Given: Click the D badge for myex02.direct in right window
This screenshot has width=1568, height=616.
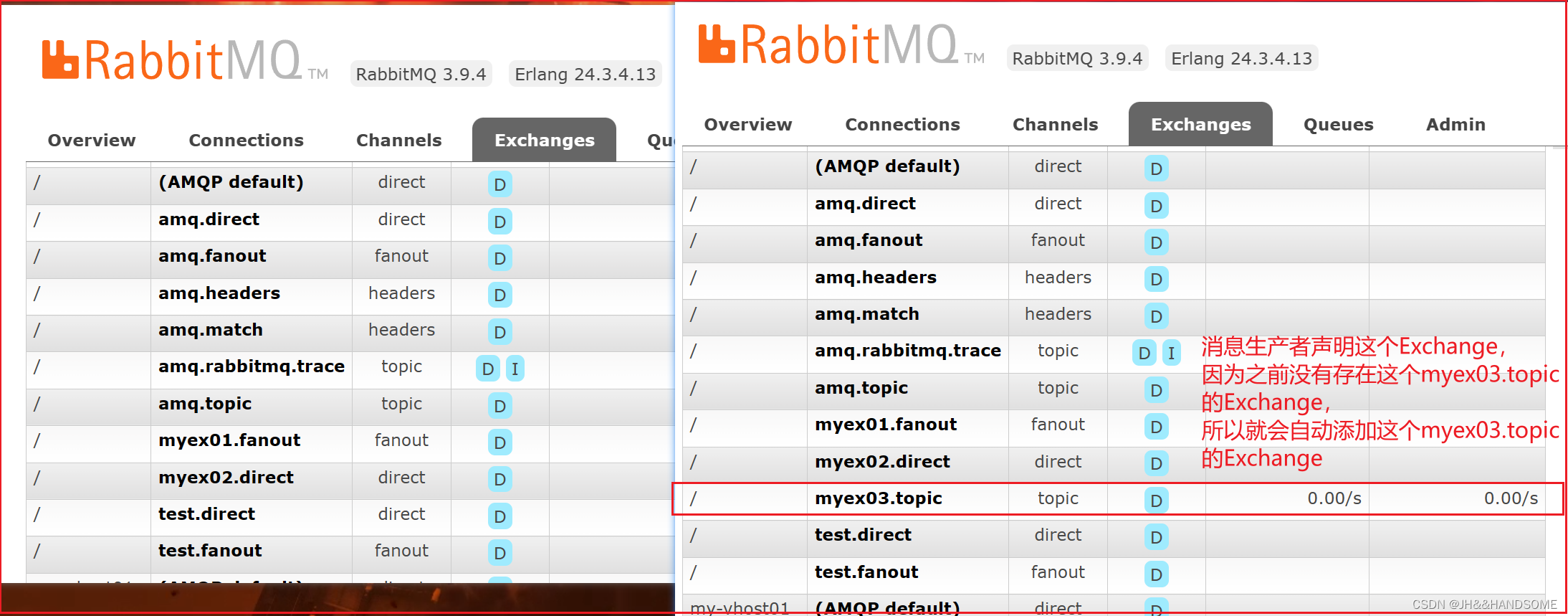Looking at the screenshot, I should (1157, 464).
